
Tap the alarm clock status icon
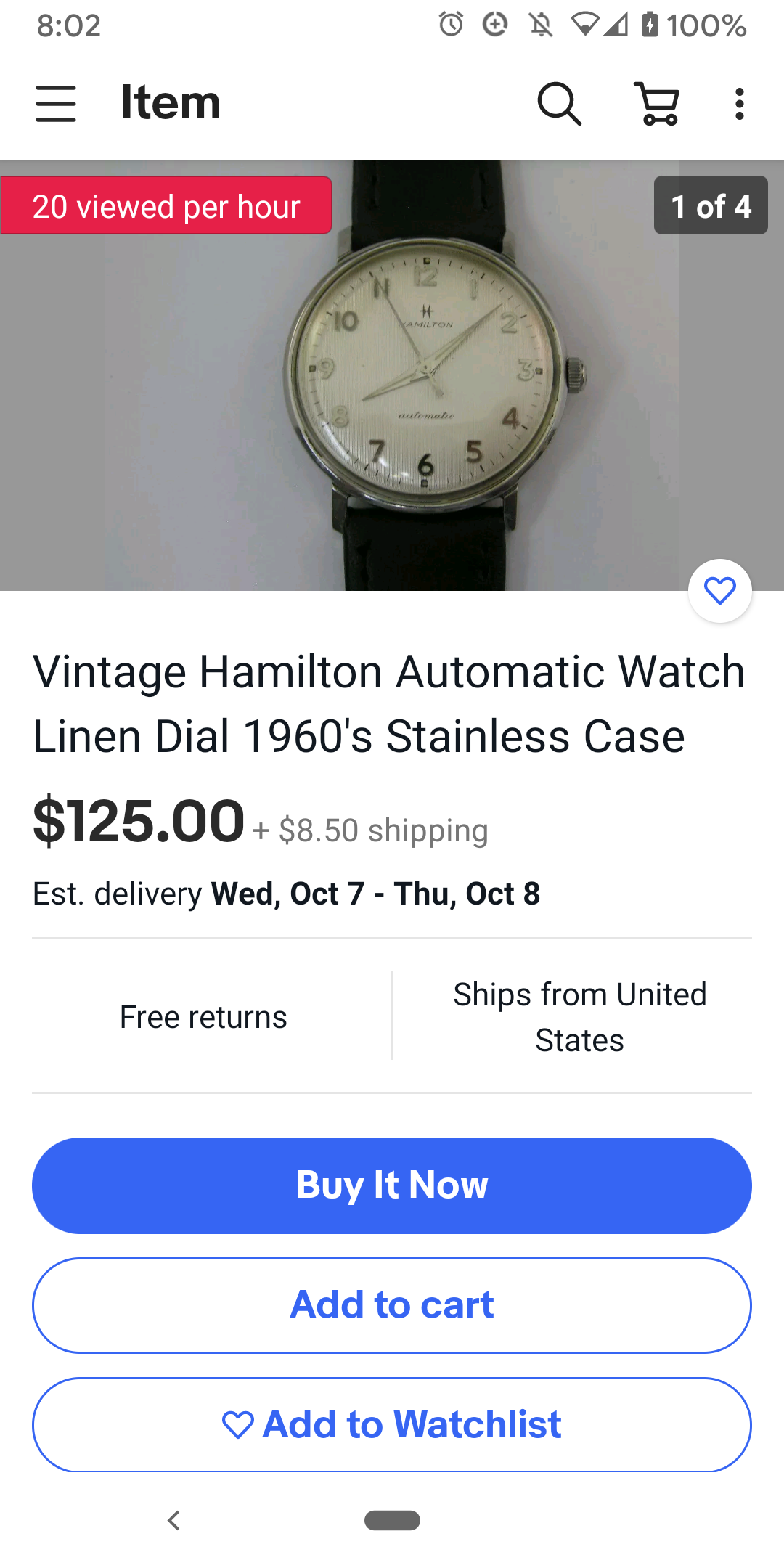[451, 25]
